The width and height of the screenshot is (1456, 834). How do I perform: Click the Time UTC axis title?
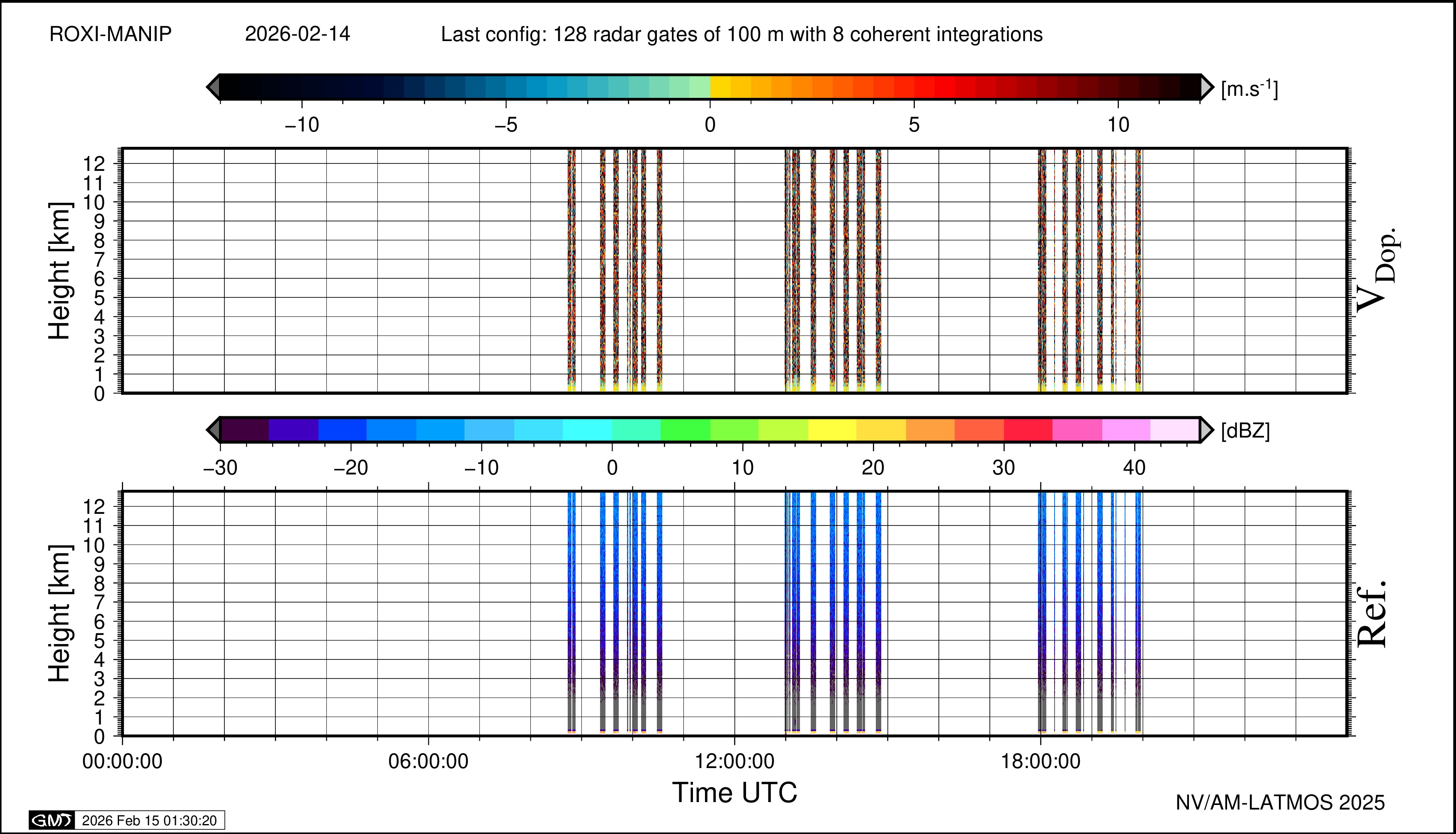[x=734, y=793]
